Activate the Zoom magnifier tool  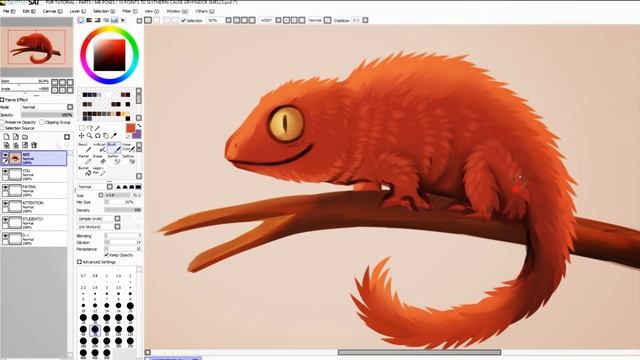tap(89, 136)
